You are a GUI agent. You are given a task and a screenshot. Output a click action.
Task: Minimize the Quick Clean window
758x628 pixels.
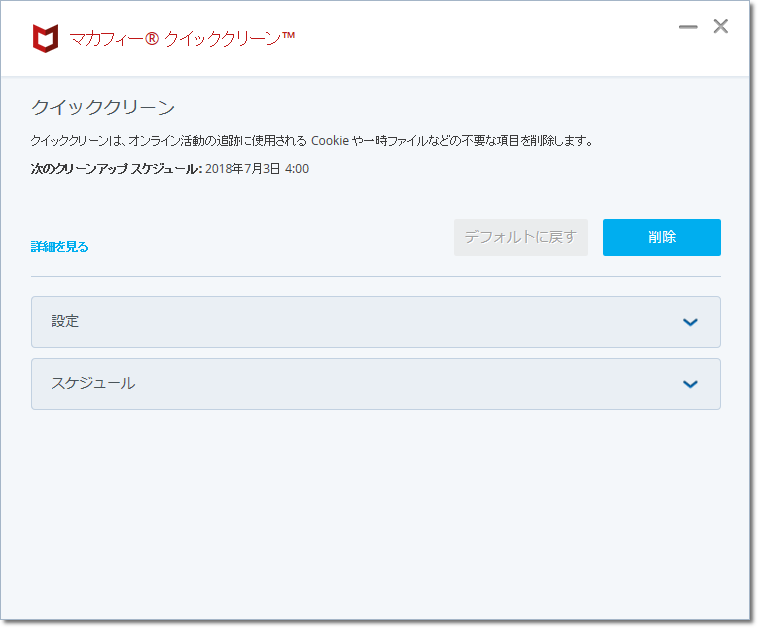click(688, 27)
